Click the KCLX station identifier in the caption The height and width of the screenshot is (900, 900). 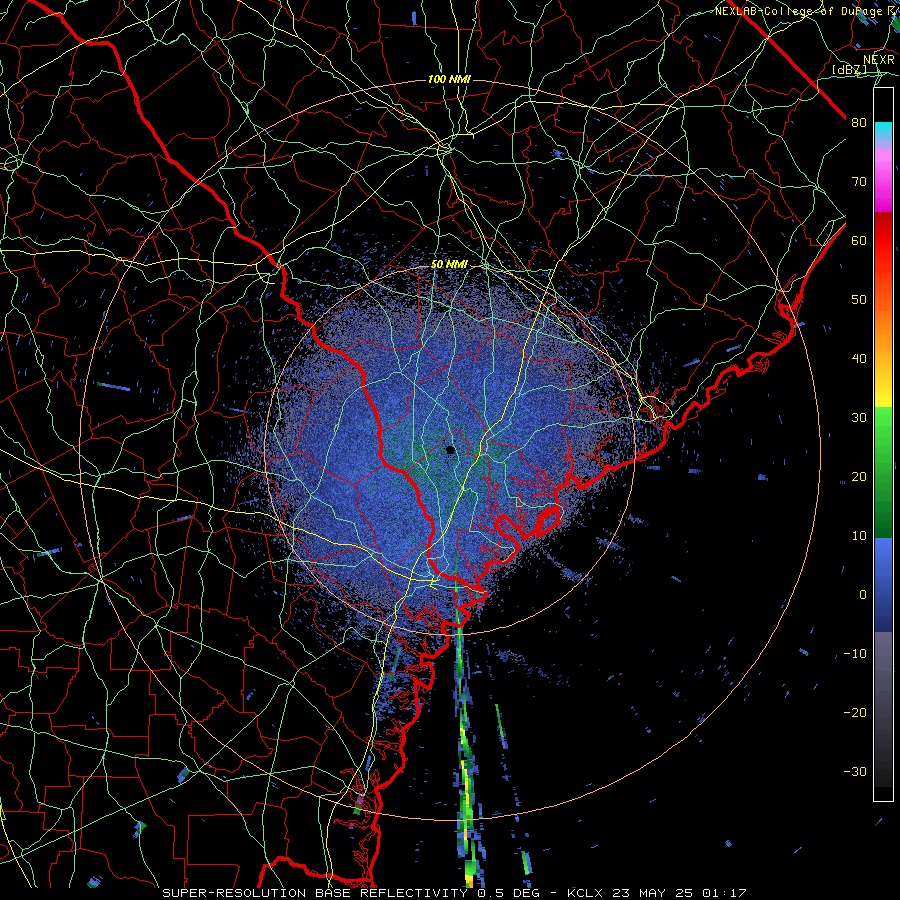coord(585,893)
